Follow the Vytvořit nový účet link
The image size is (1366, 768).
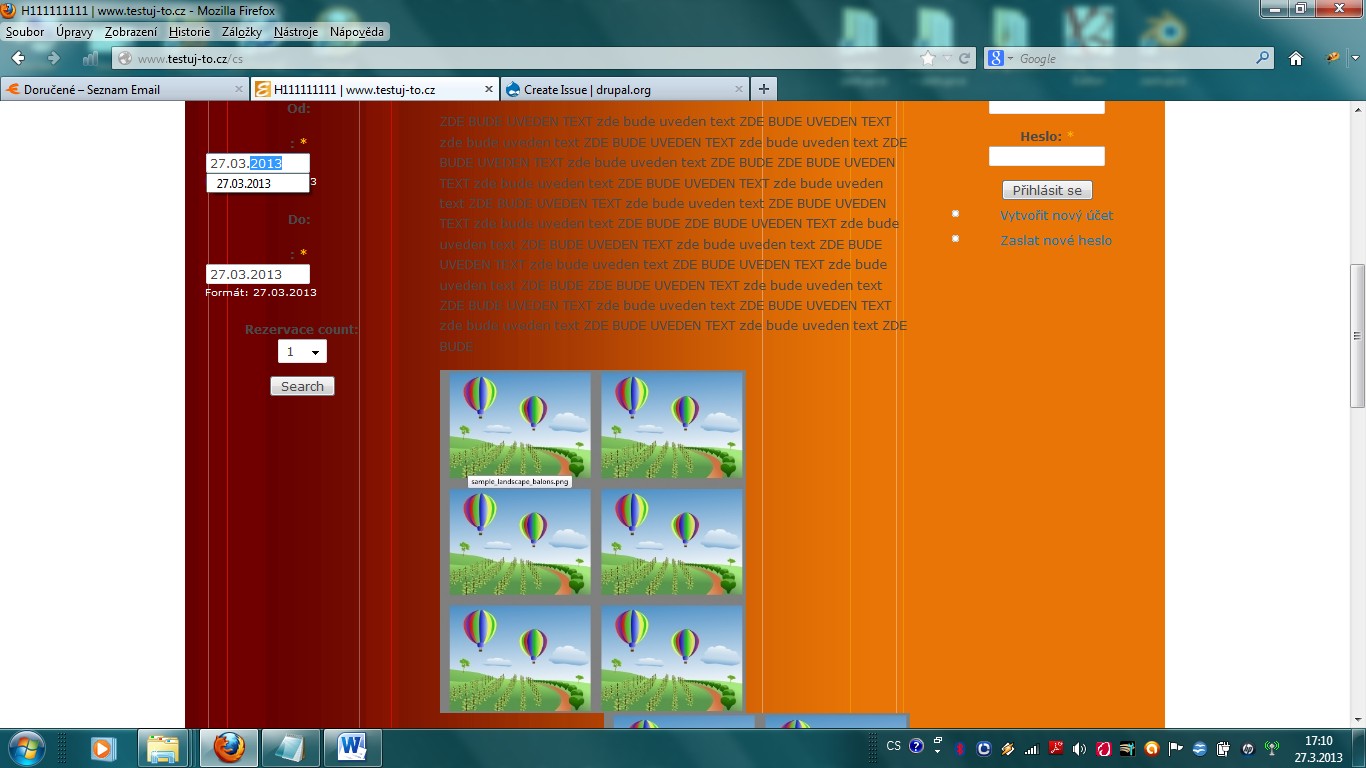(1056, 215)
